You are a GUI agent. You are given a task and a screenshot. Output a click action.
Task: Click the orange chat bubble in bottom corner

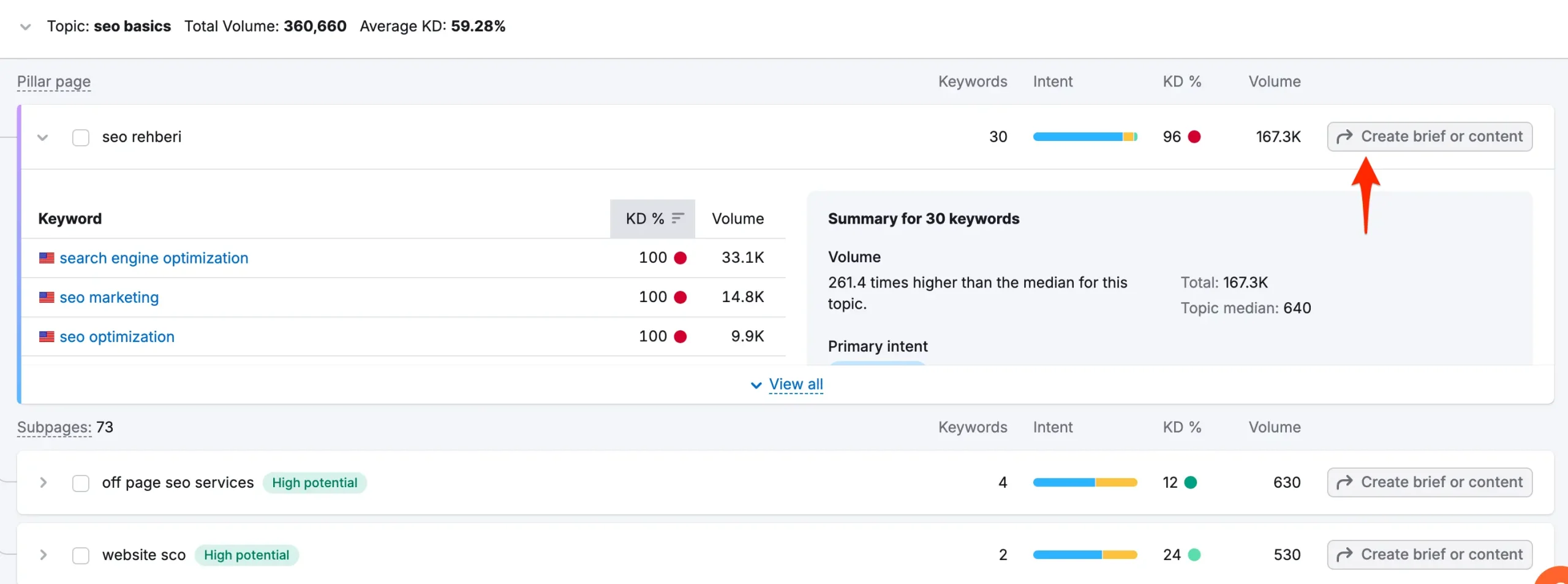coord(1555,576)
